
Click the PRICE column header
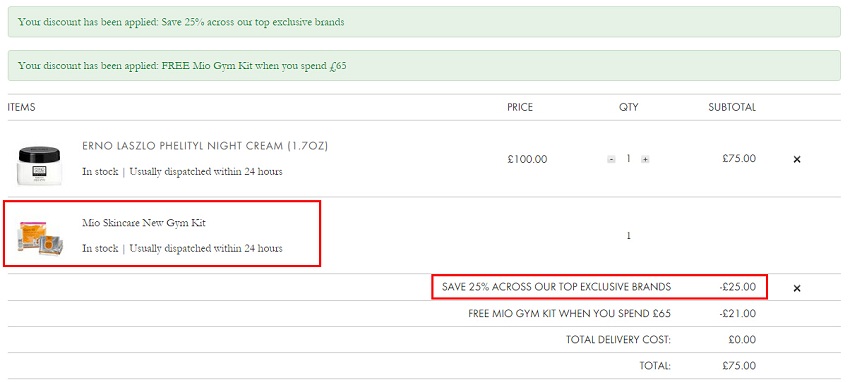point(520,107)
